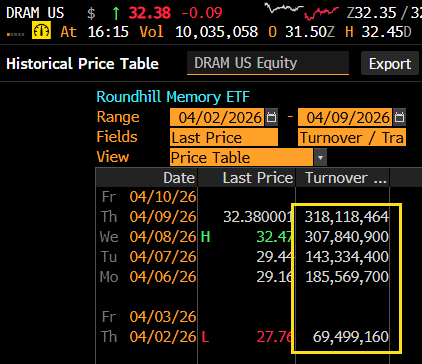Select the 04/08/26 date cell

pos(163,237)
